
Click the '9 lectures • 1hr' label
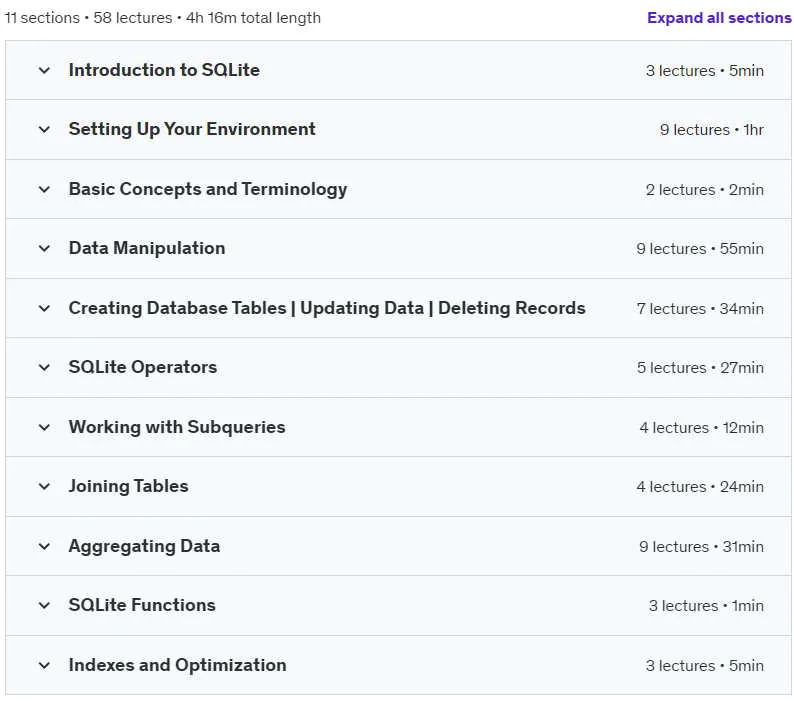[x=711, y=130]
